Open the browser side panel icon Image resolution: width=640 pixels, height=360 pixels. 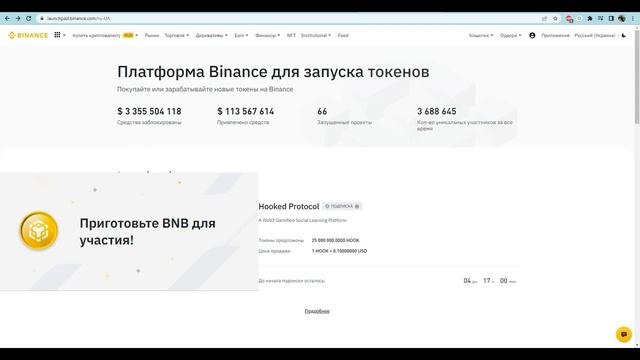[611, 18]
